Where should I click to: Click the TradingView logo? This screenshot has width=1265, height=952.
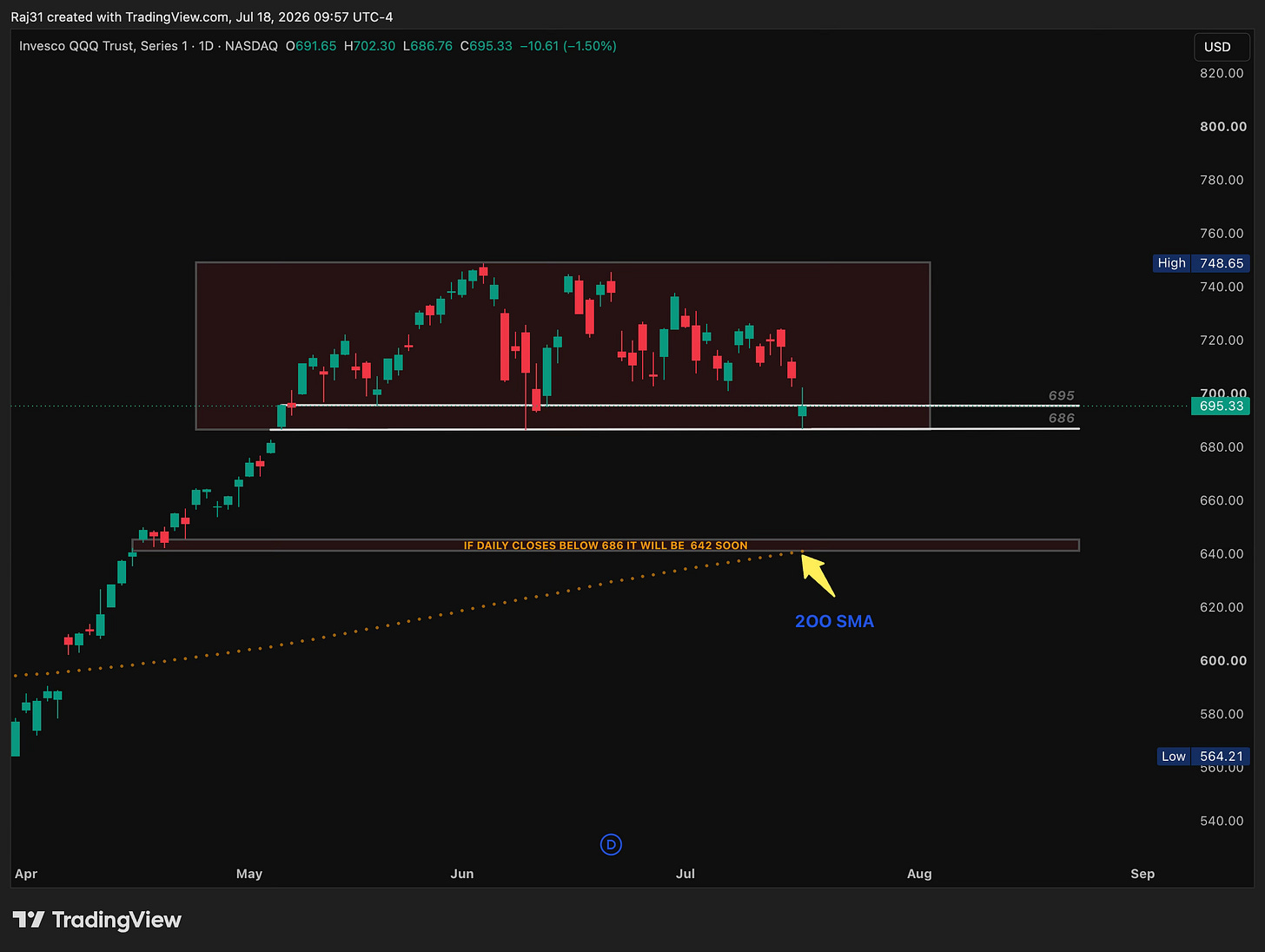point(97,920)
